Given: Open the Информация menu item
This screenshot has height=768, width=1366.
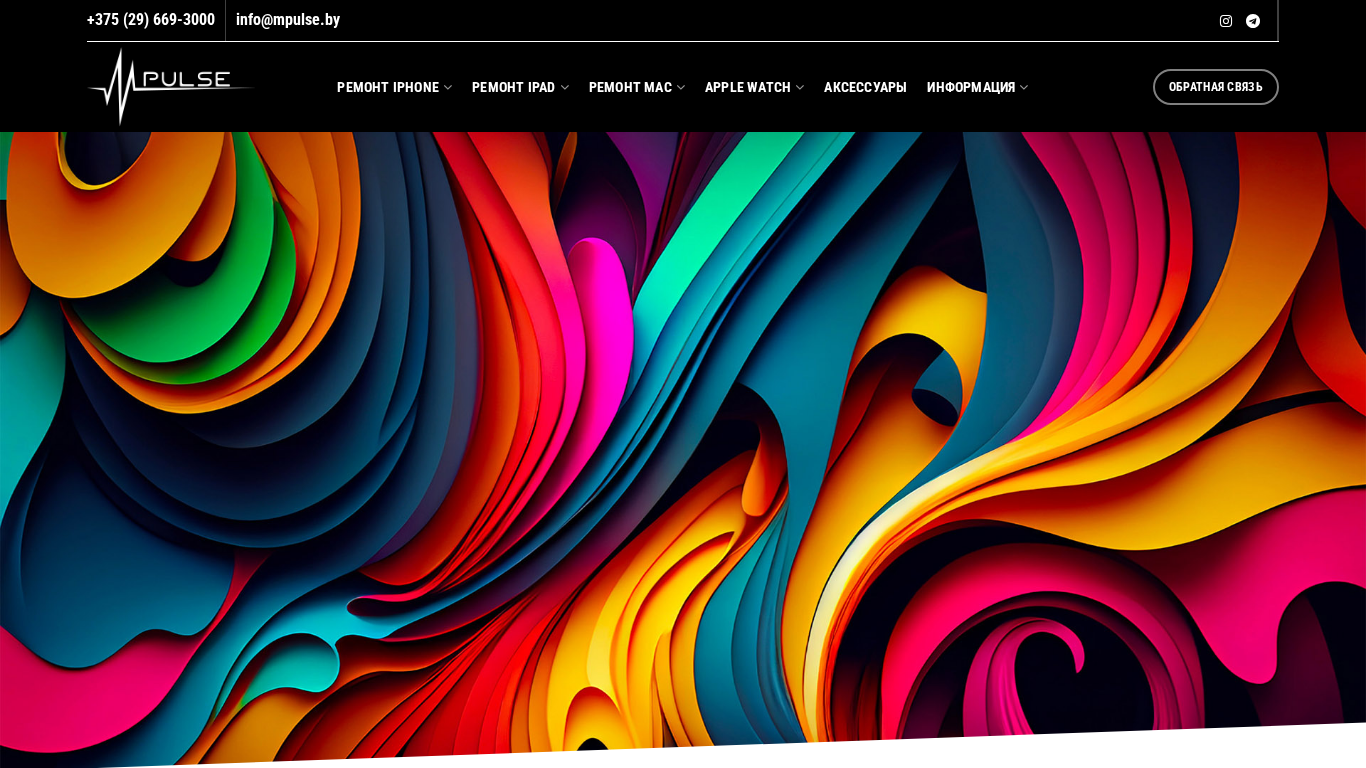Looking at the screenshot, I should pyautogui.click(x=971, y=88).
